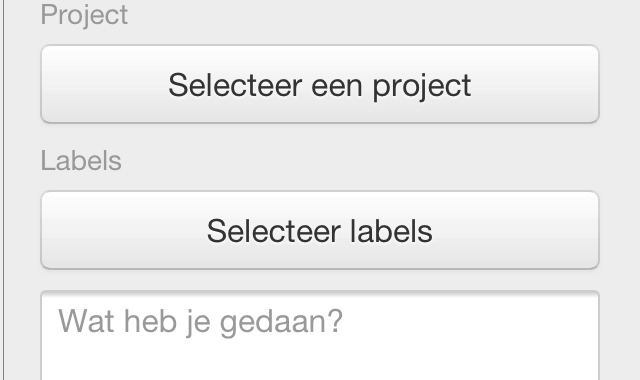
Task: Expand the label selection list
Action: click(320, 230)
